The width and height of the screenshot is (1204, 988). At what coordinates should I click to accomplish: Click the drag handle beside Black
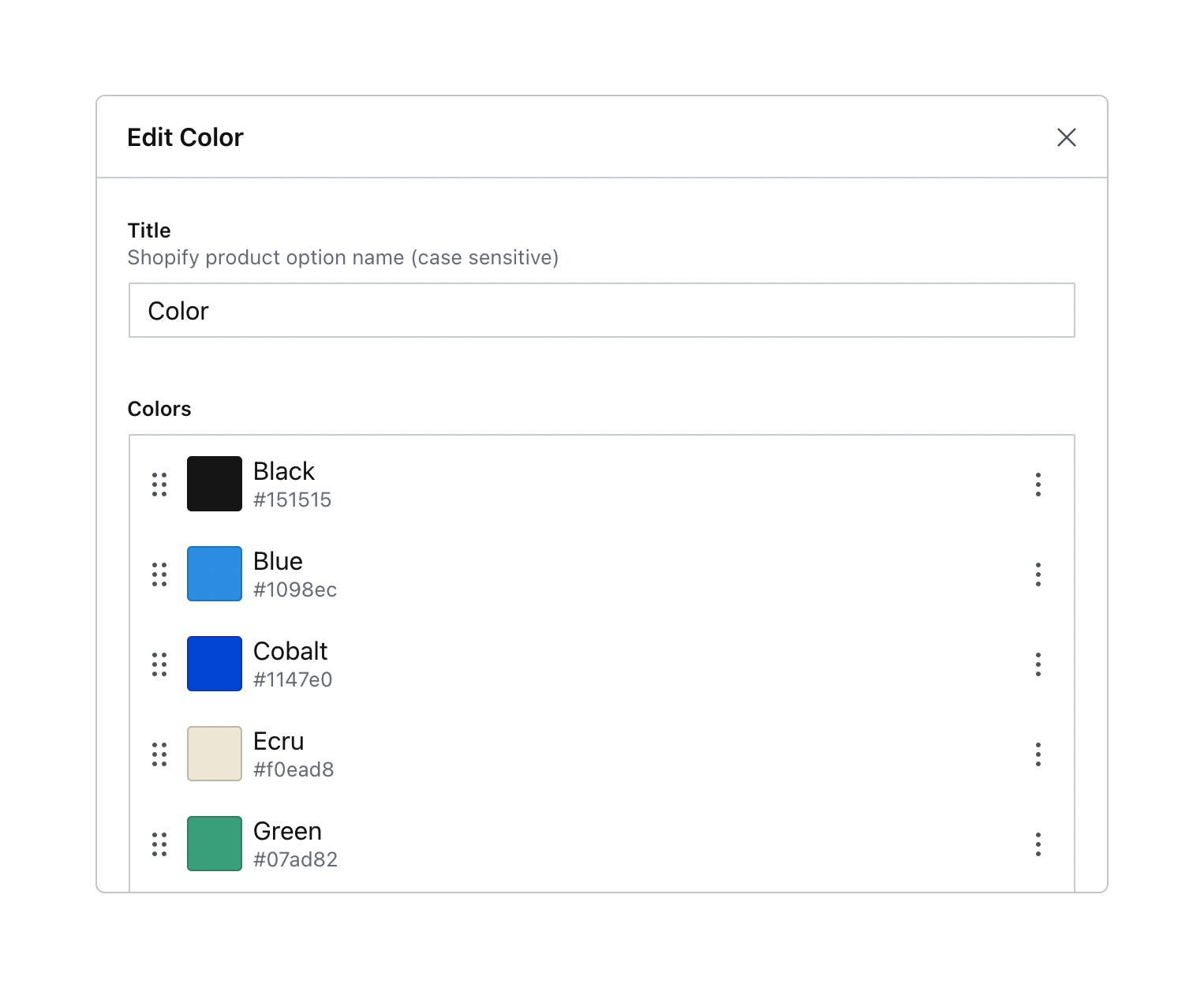[x=159, y=485]
